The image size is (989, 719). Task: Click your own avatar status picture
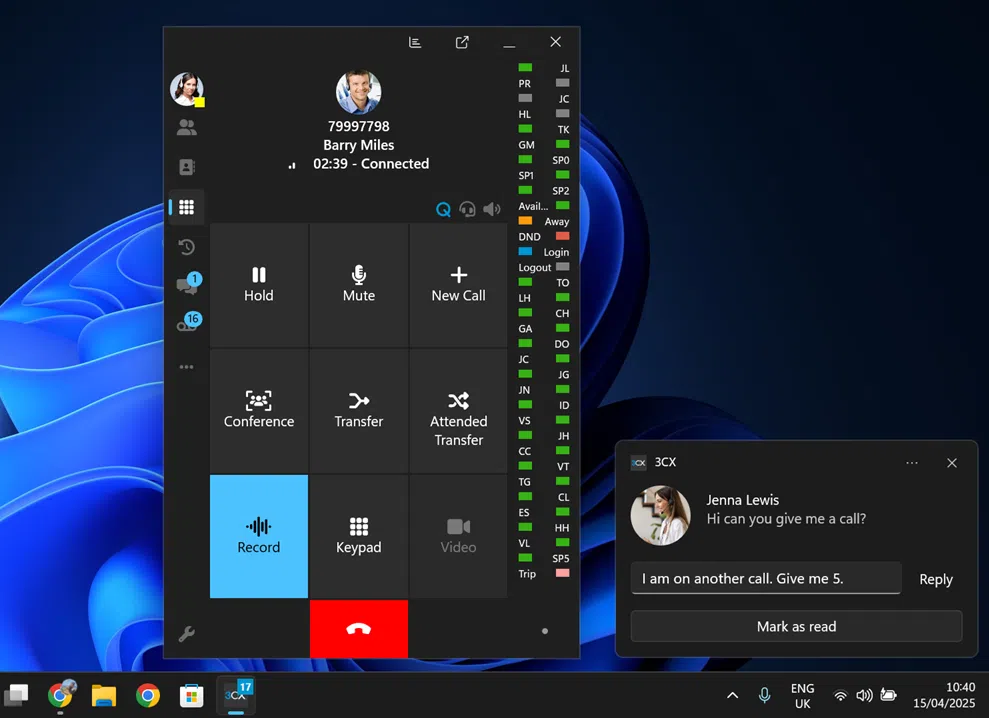pos(187,89)
